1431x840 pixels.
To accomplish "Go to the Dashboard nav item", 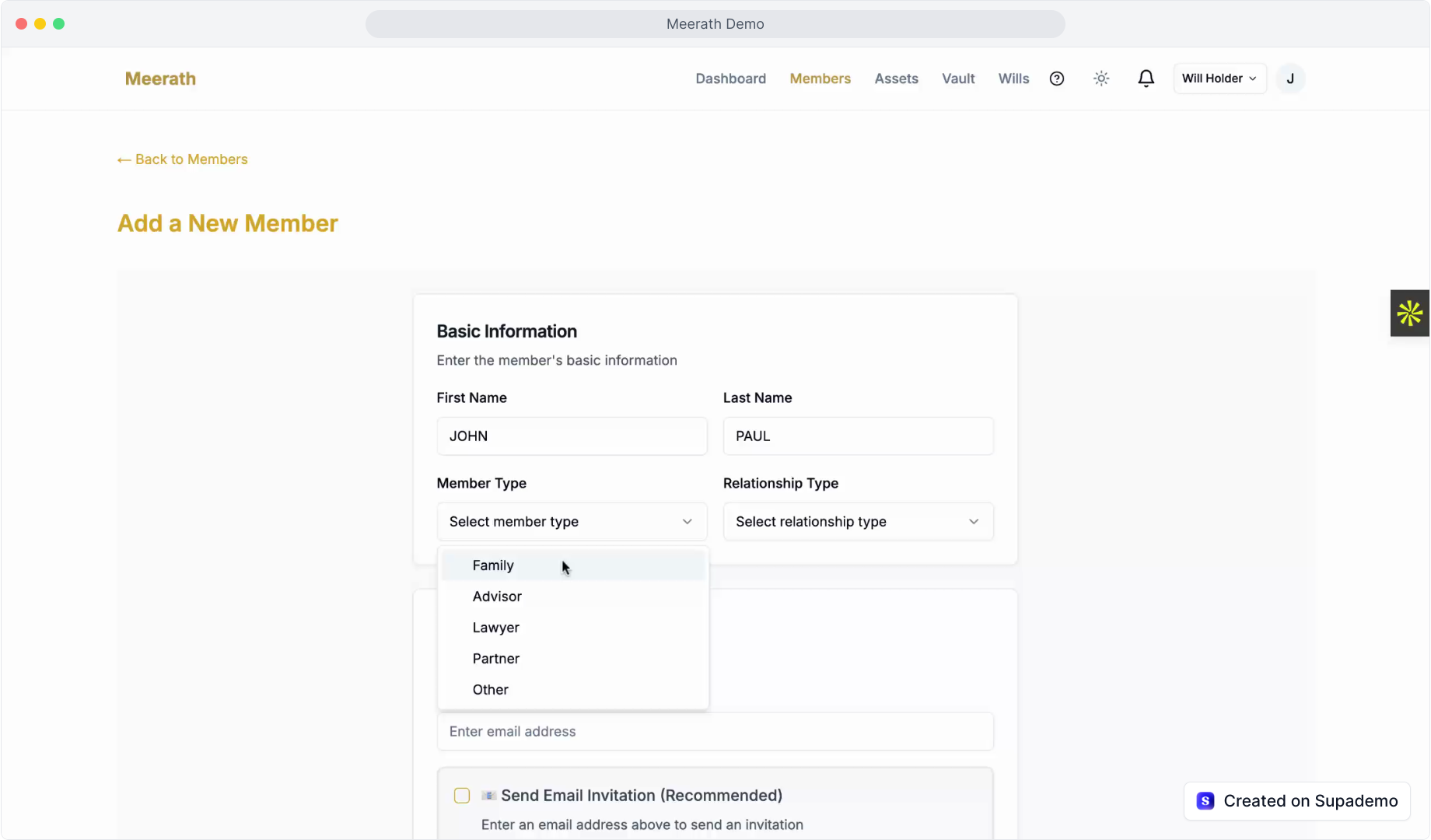I will pyautogui.click(x=730, y=79).
